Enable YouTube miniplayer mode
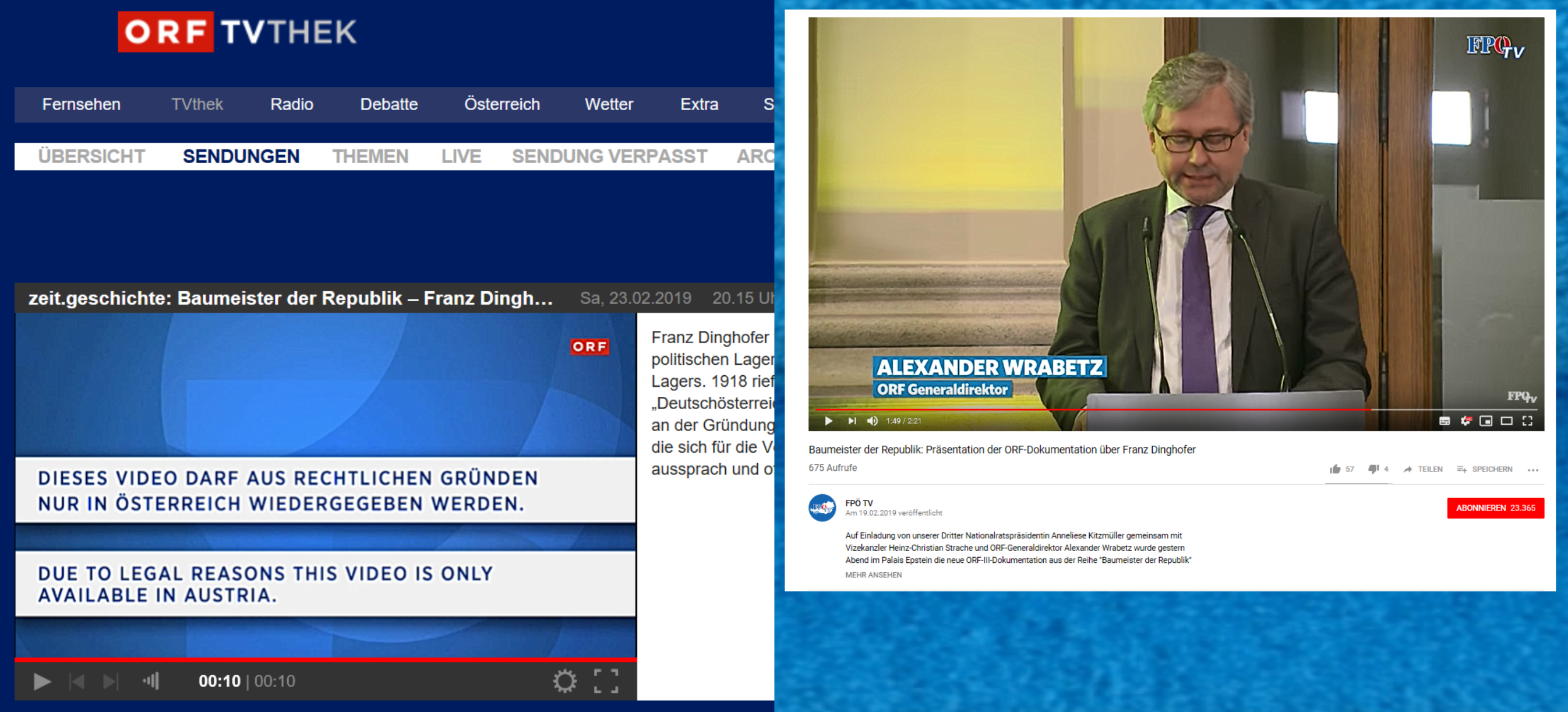Screen dimensions: 1568x712 (1486, 421)
